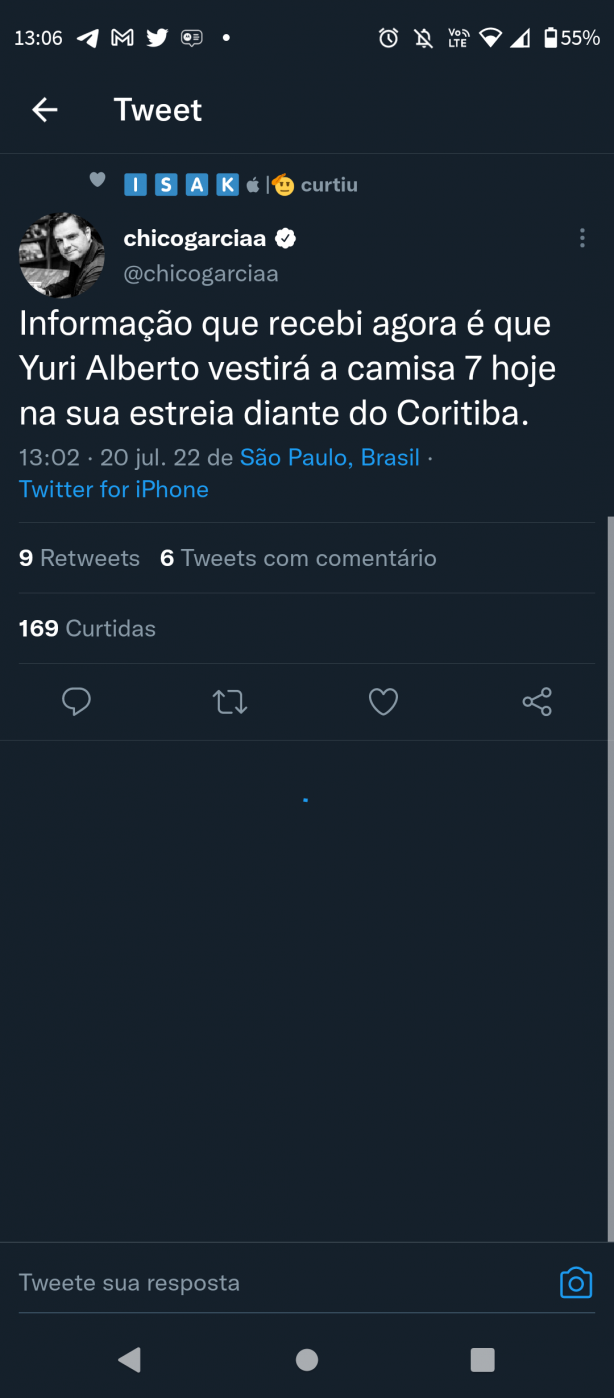Tap the Android back navigation triangle
The height and width of the screenshot is (1398, 614).
[x=129, y=1359]
